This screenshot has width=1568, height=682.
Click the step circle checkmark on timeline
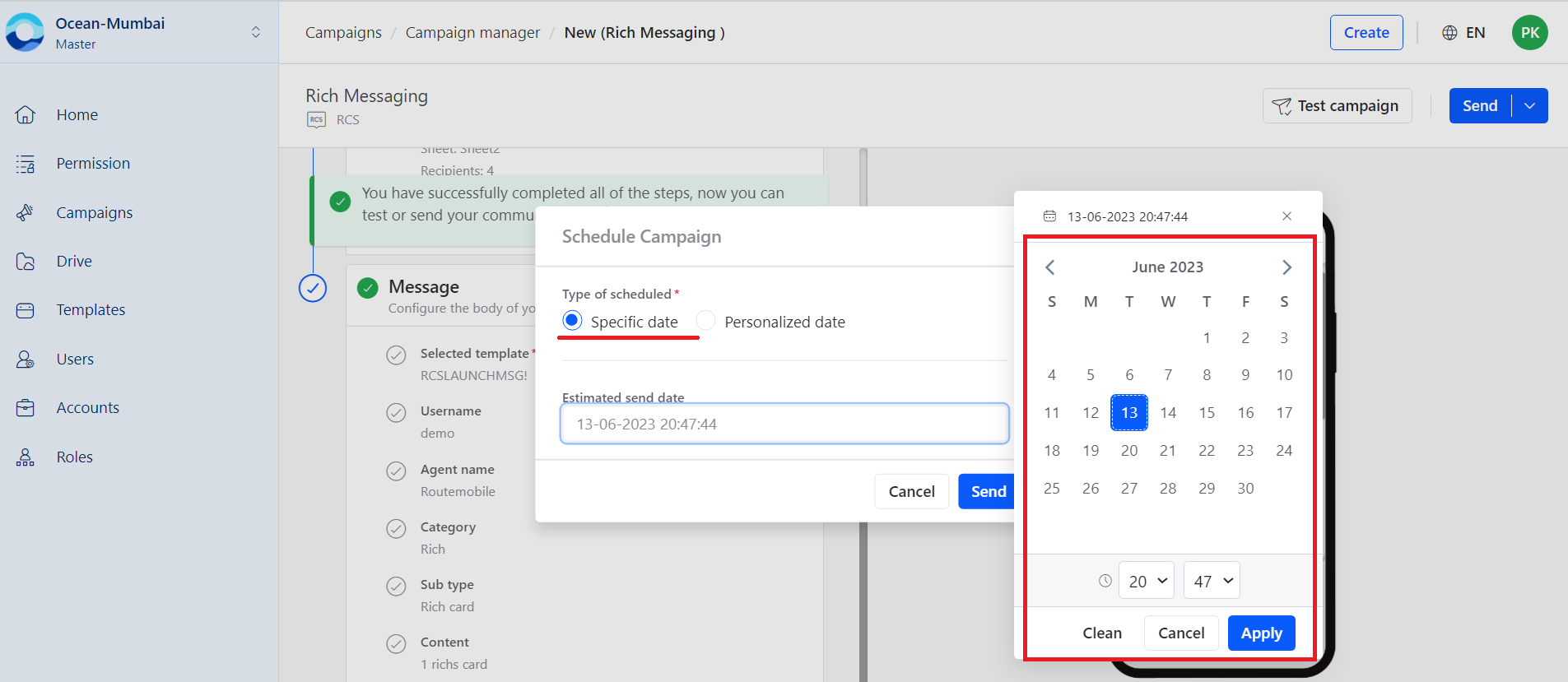click(x=313, y=288)
